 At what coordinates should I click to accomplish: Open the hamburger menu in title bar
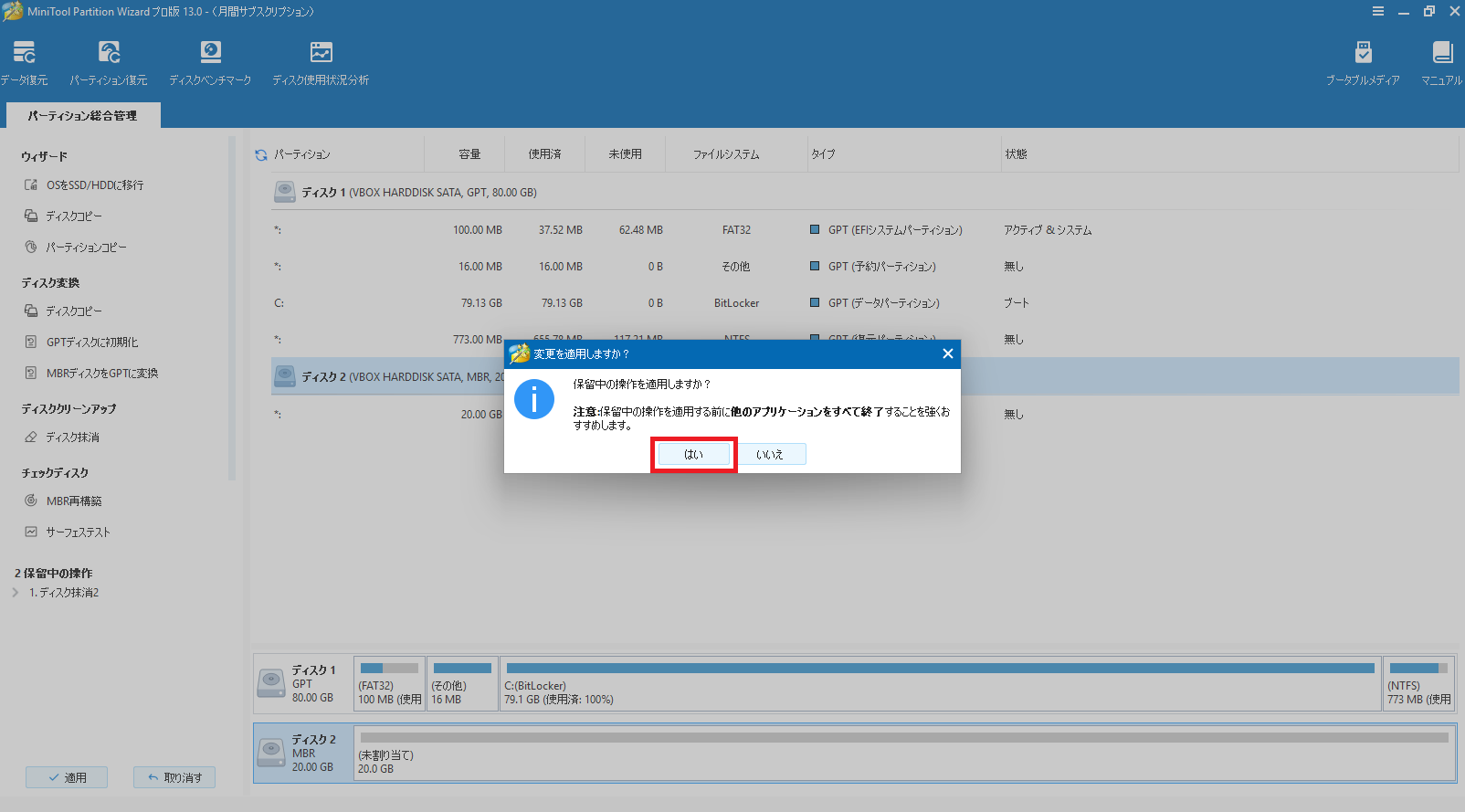pos(1377,12)
